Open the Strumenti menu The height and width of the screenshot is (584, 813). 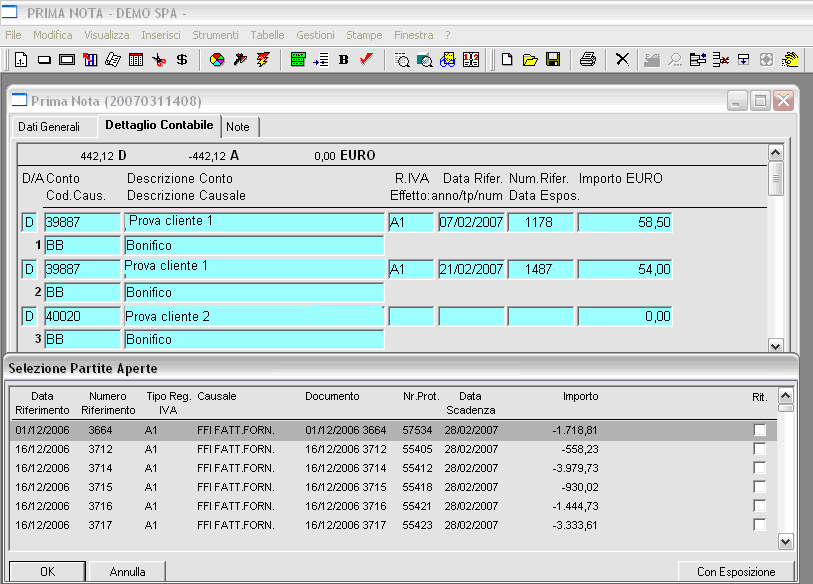(x=215, y=35)
